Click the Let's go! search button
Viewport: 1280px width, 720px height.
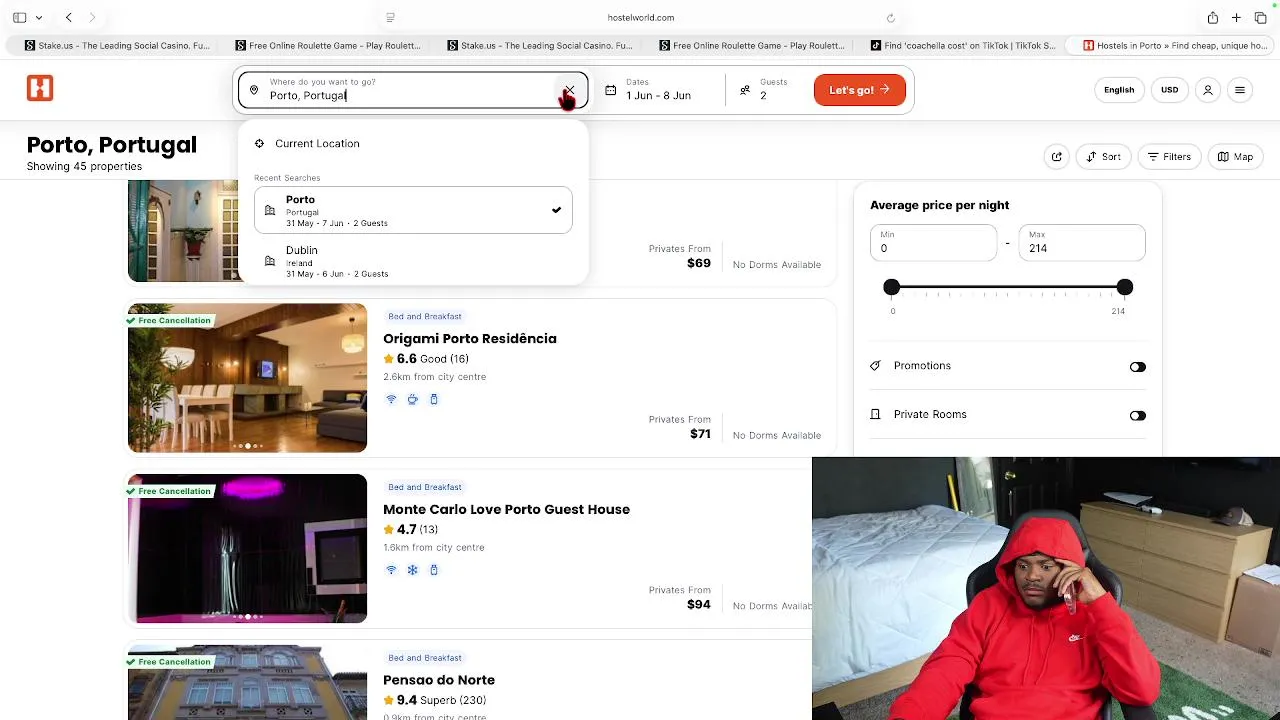click(860, 90)
